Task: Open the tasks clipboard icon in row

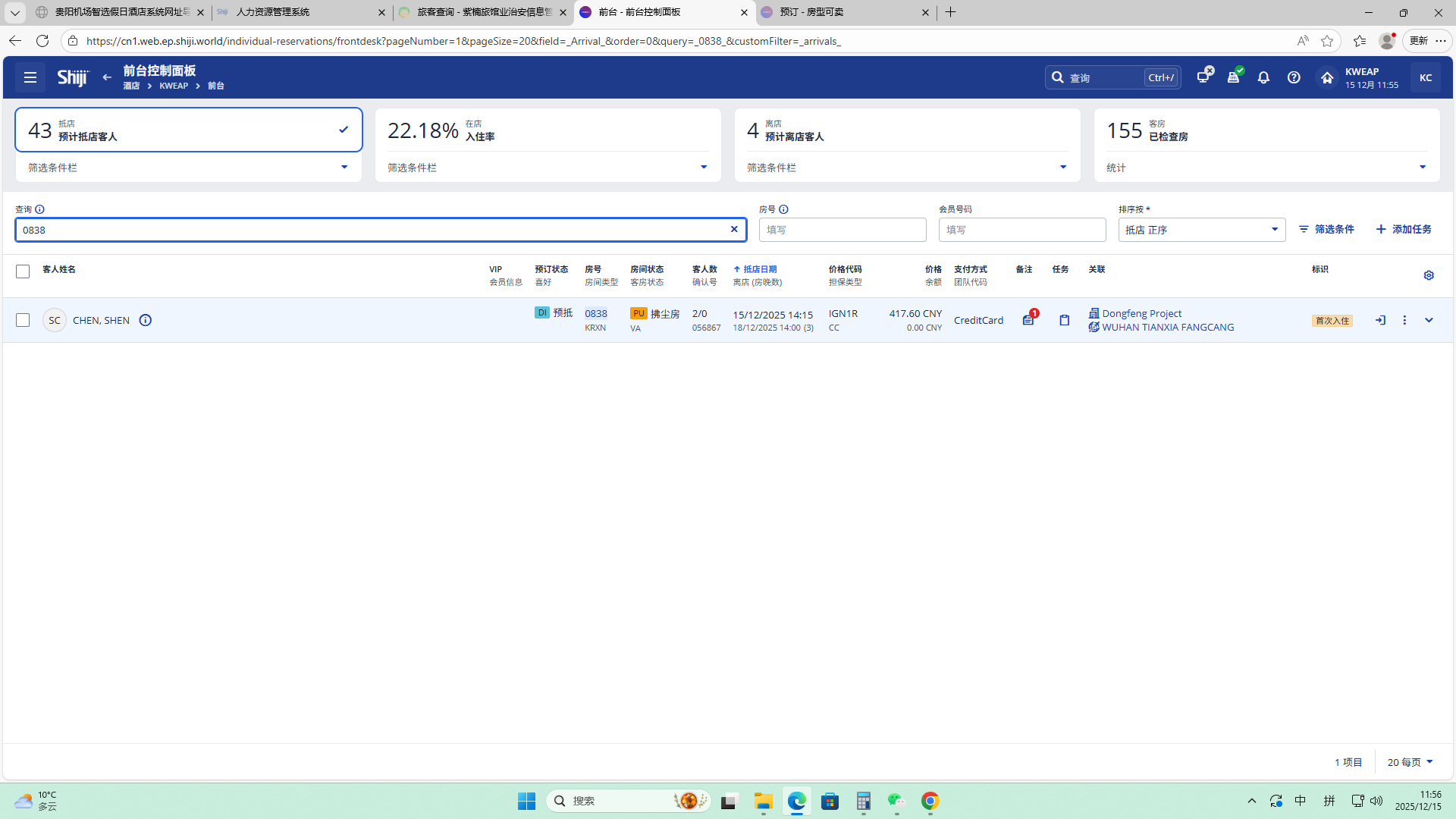Action: point(1065,320)
